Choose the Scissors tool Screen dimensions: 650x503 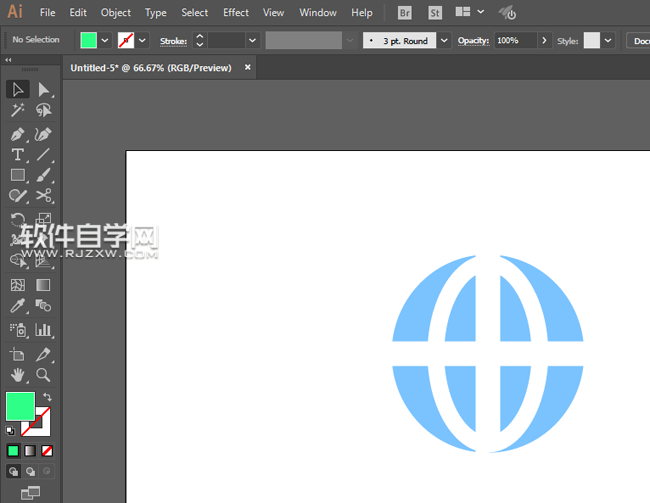44,196
